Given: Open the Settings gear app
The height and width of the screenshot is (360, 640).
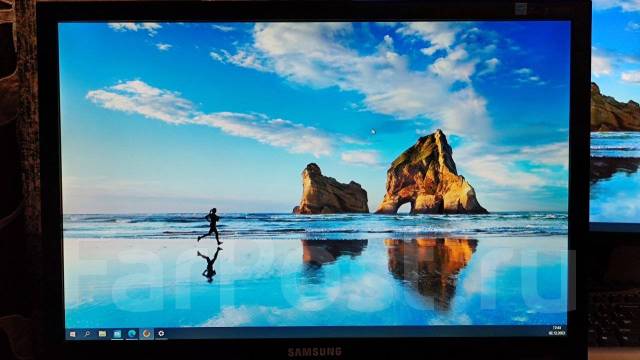Looking at the screenshot, I should pyautogui.click(x=161, y=333).
